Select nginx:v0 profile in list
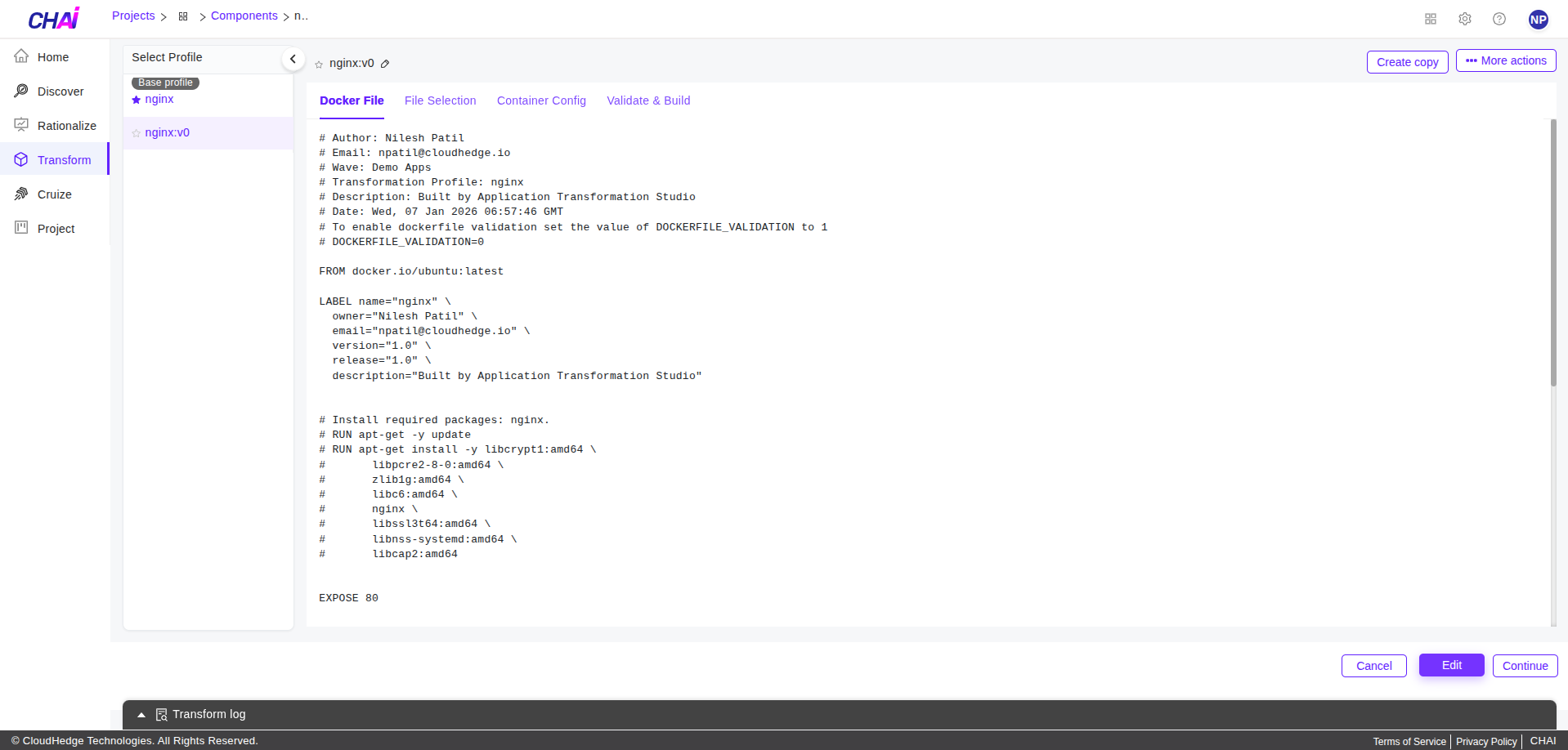This screenshot has height=750, width=1568. [x=168, y=132]
